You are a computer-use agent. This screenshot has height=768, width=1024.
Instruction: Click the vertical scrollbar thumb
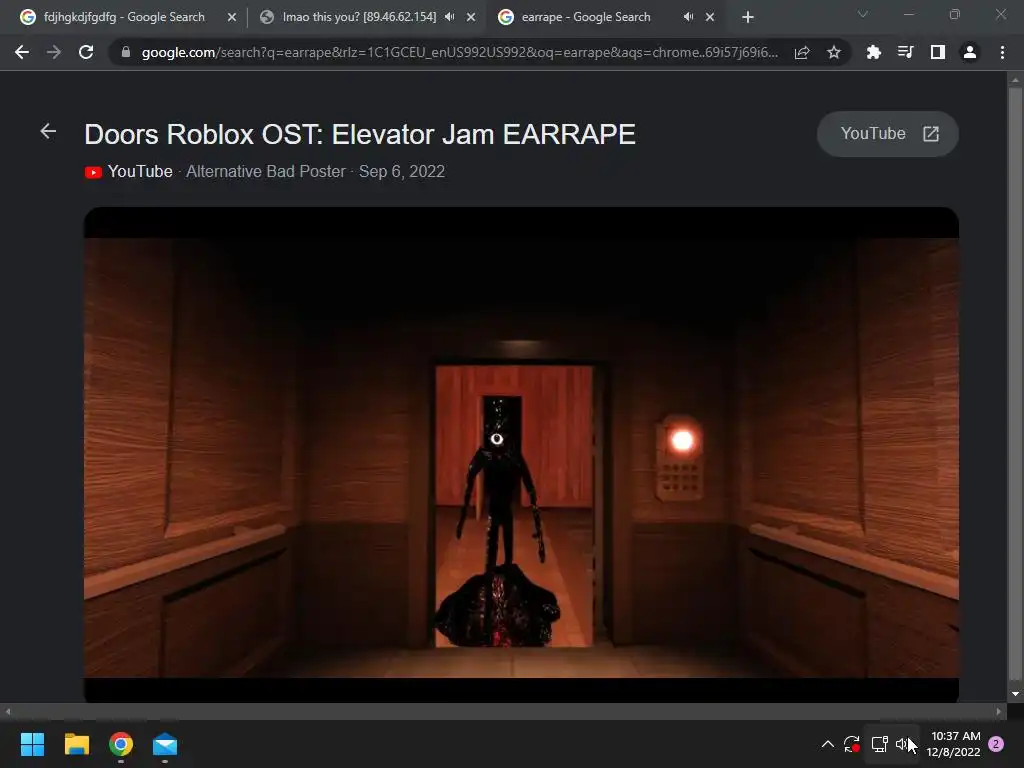tap(1015, 382)
